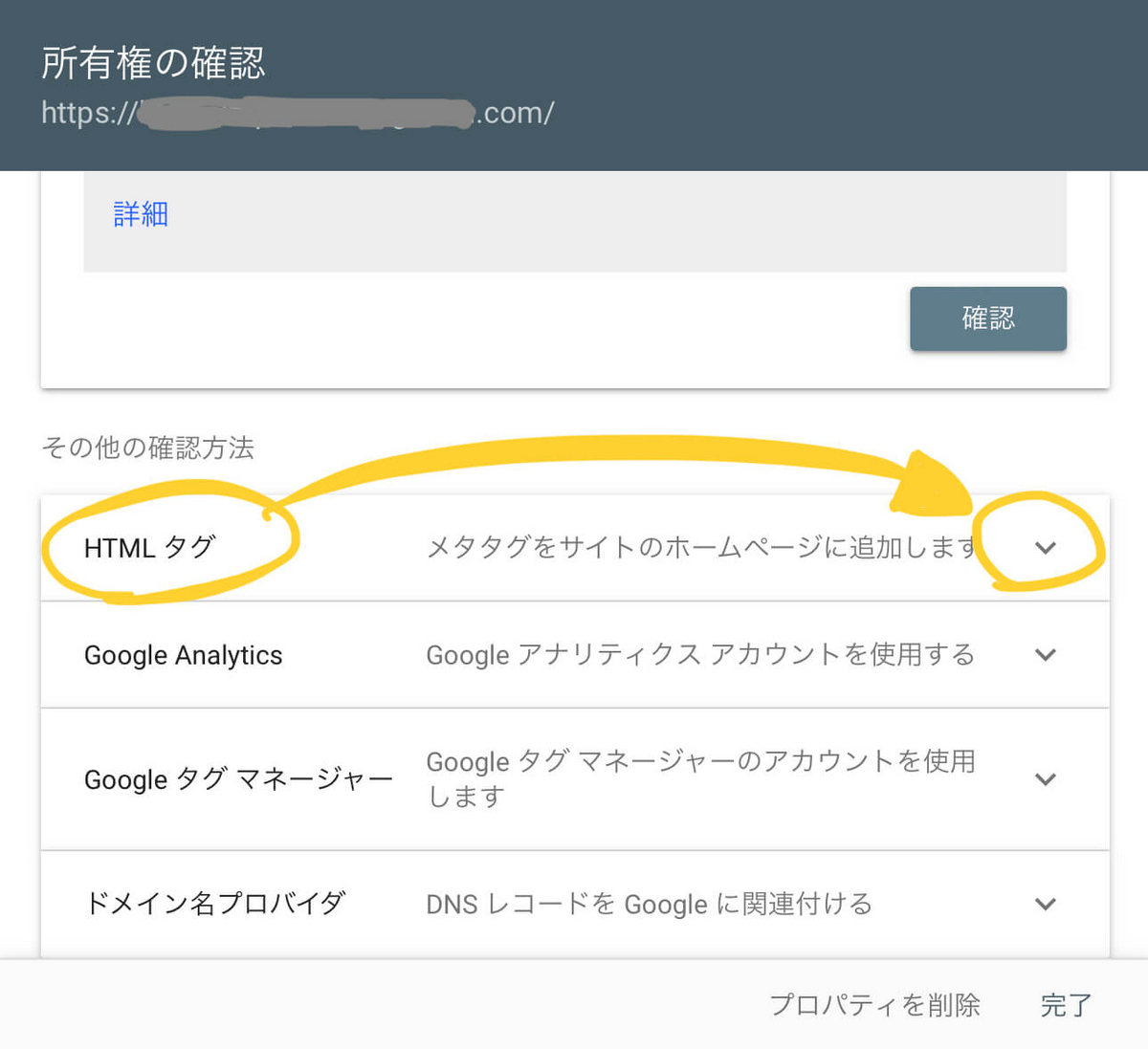Click the property URL in the header
Viewport: 1148px width, 1049px height.
coord(298,113)
